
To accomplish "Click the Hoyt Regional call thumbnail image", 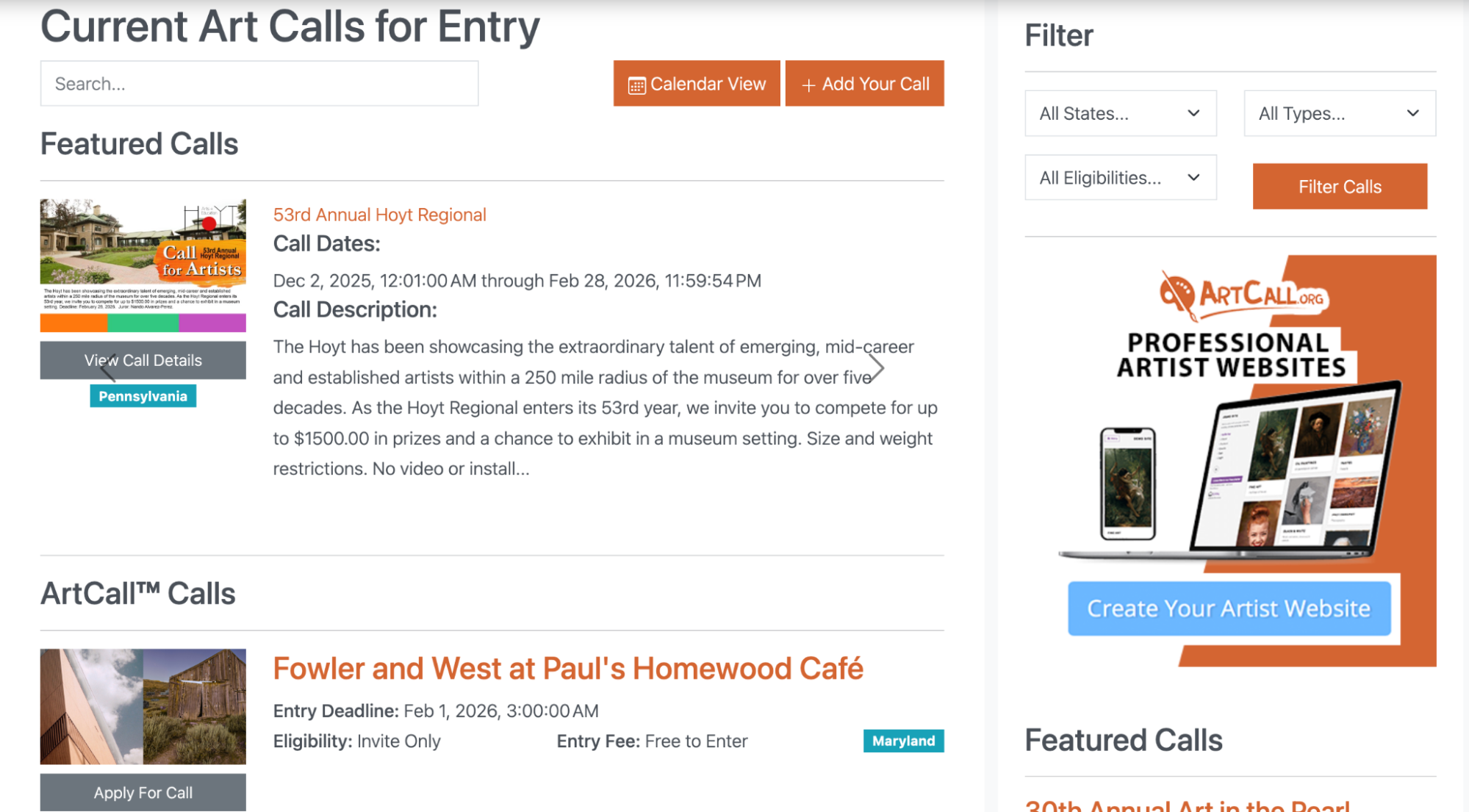I will click(x=143, y=265).
